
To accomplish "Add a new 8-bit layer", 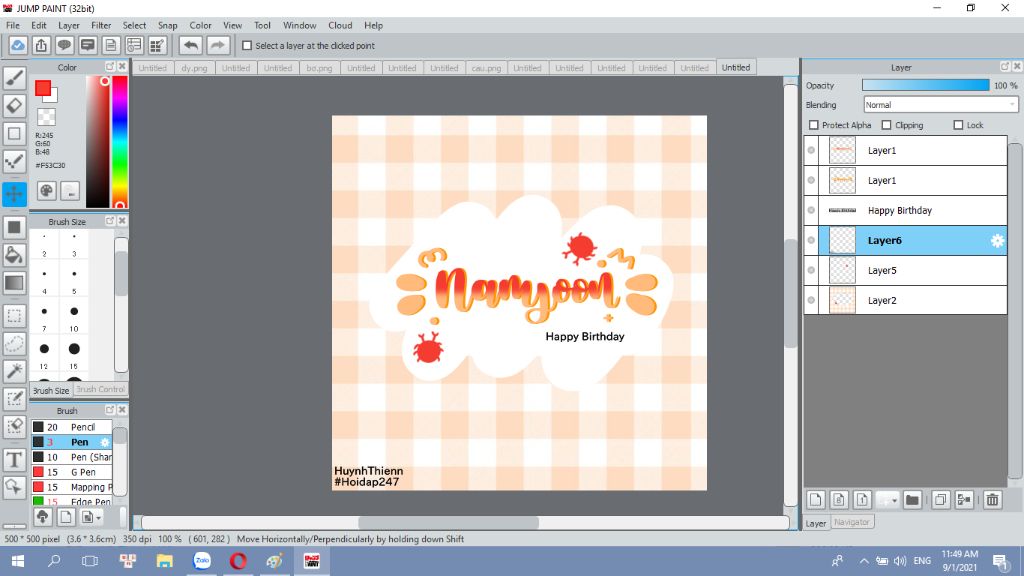I will tap(839, 500).
